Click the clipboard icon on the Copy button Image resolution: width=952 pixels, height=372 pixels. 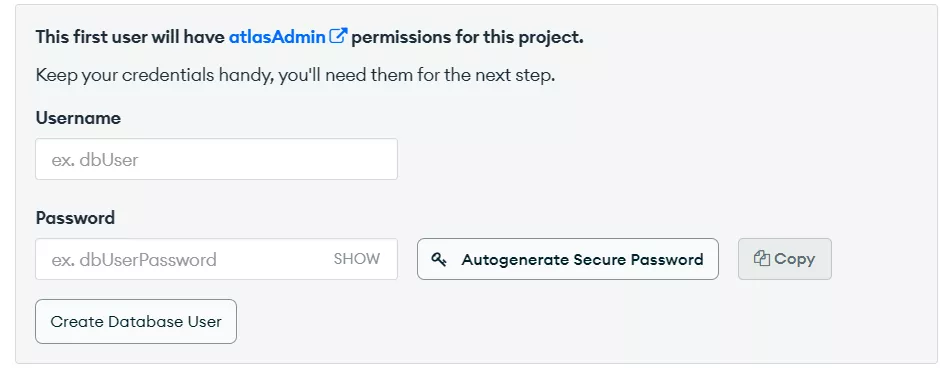(x=761, y=259)
